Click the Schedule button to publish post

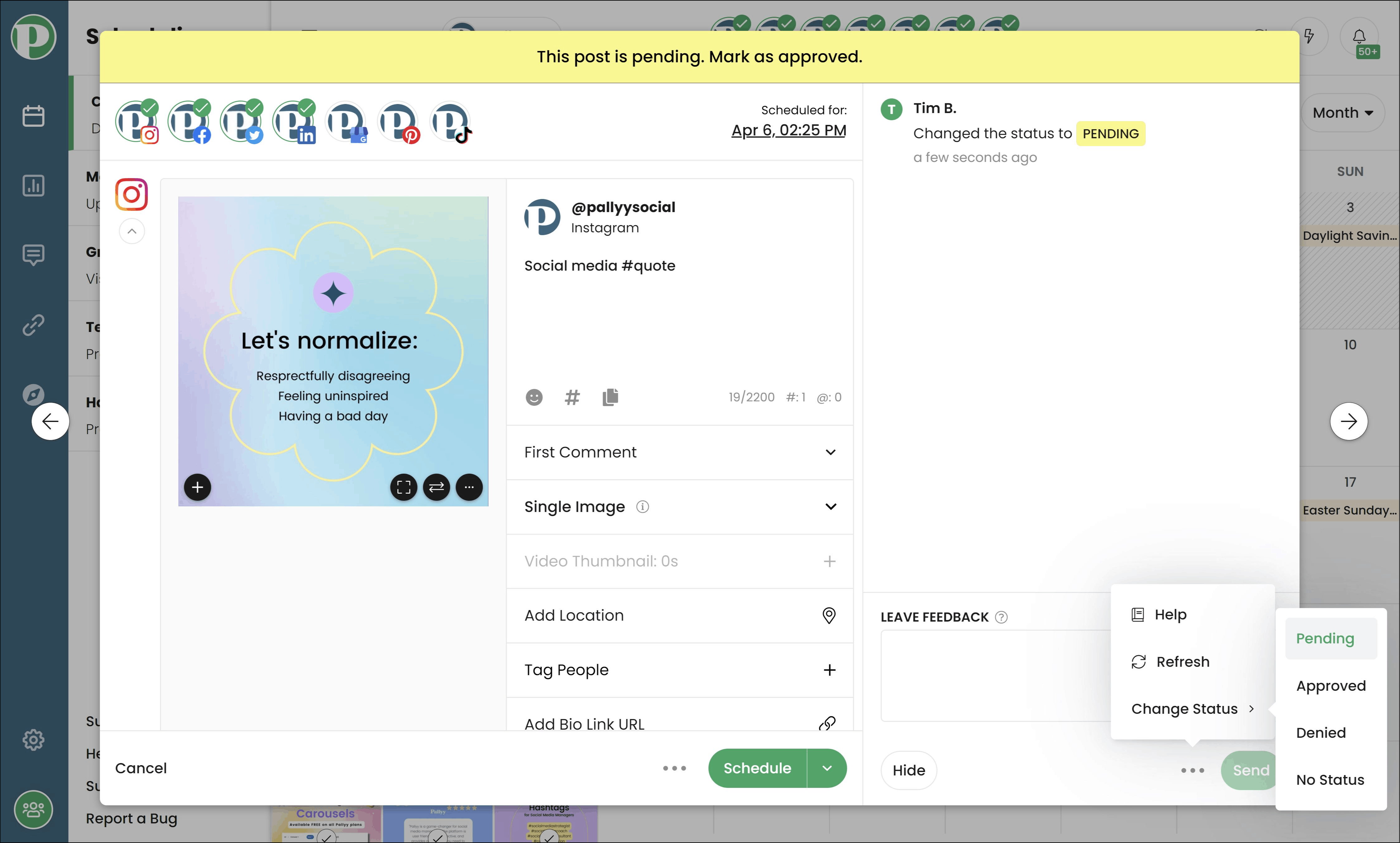[x=757, y=768]
